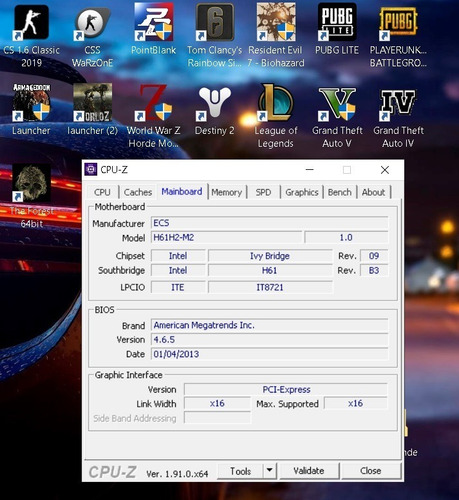Click the BIOS version 4.6.5 field

pyautogui.click(x=269, y=340)
